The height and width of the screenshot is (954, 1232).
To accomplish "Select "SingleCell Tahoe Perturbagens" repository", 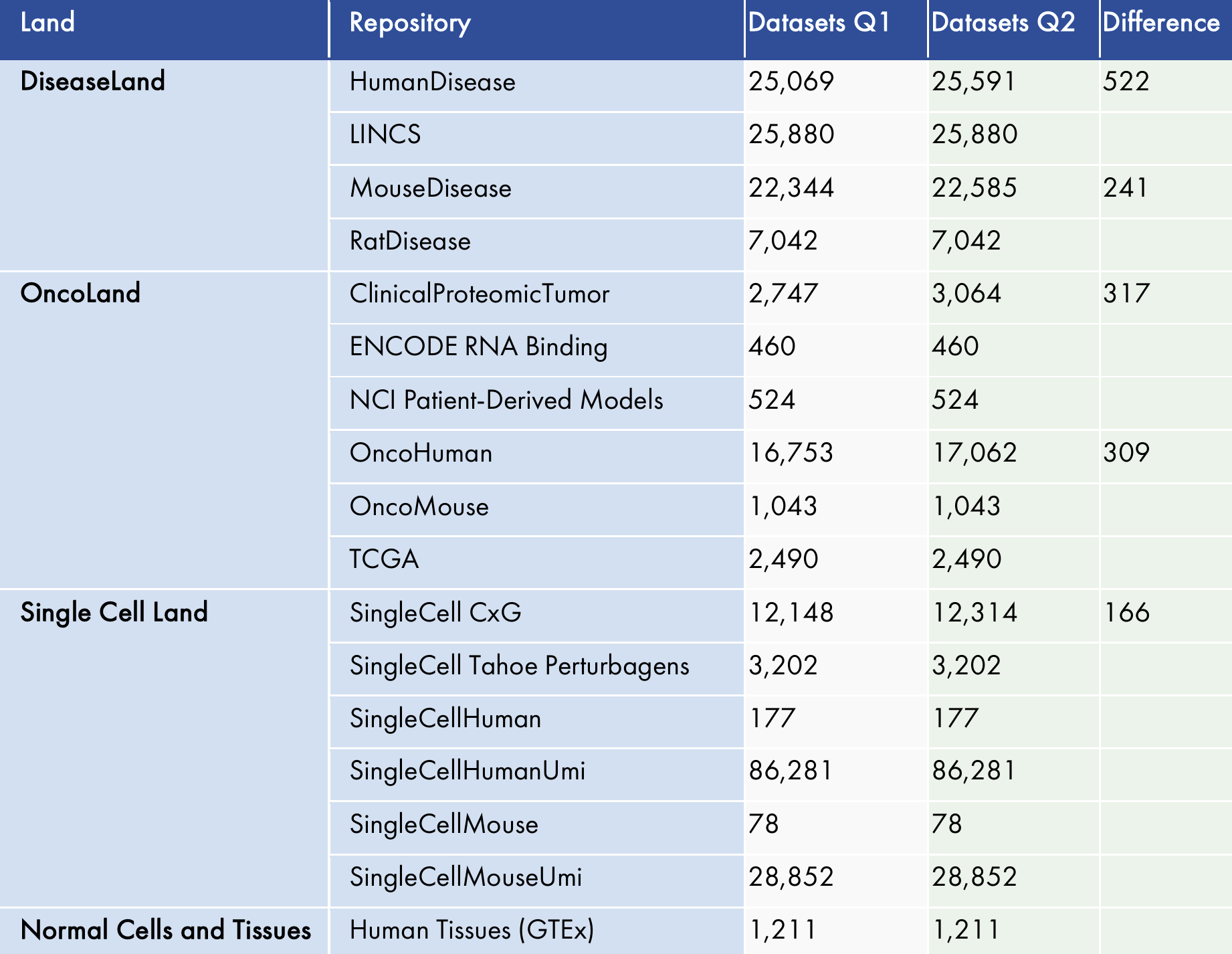I will pos(520,666).
